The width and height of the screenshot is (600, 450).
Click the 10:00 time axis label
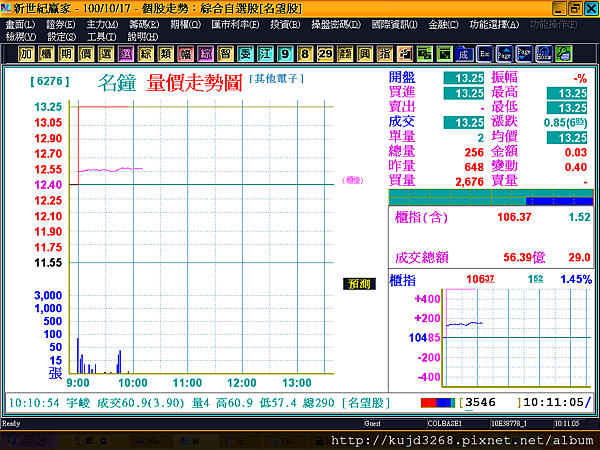[133, 383]
